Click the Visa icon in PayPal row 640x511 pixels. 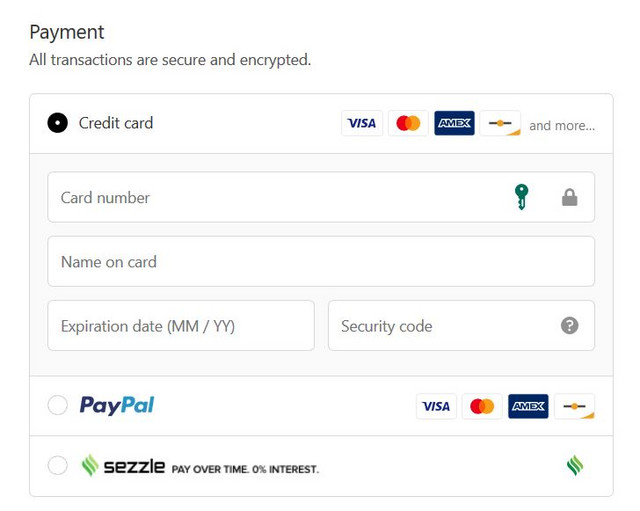click(x=436, y=406)
